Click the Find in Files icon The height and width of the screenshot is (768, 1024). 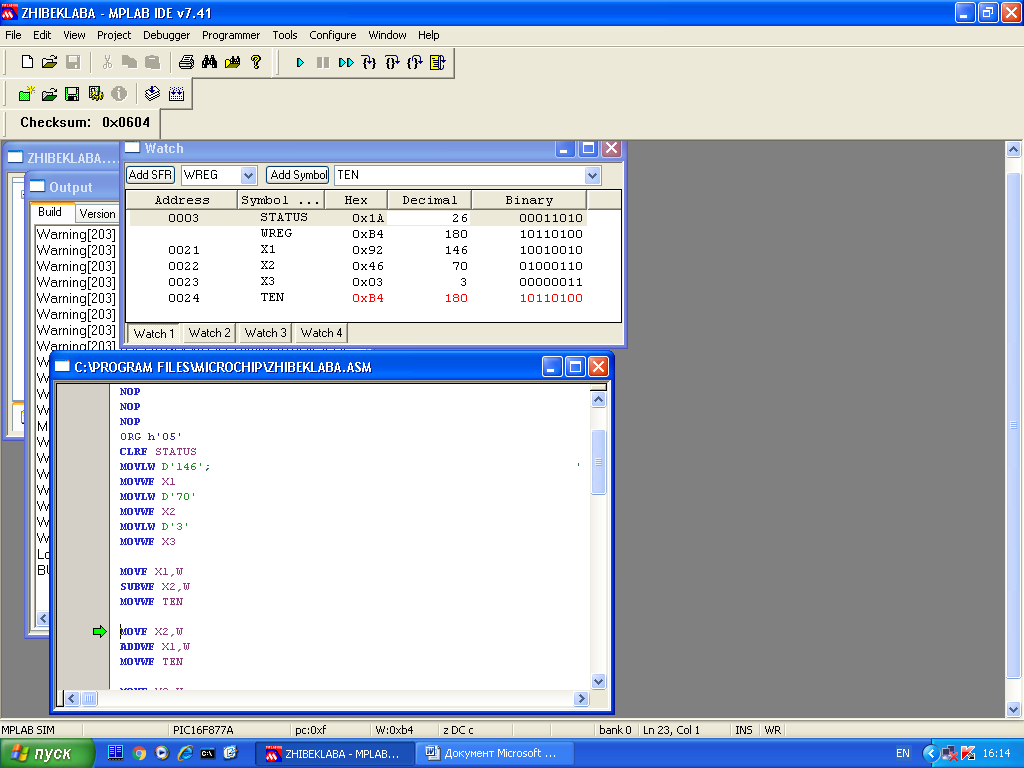(232, 62)
